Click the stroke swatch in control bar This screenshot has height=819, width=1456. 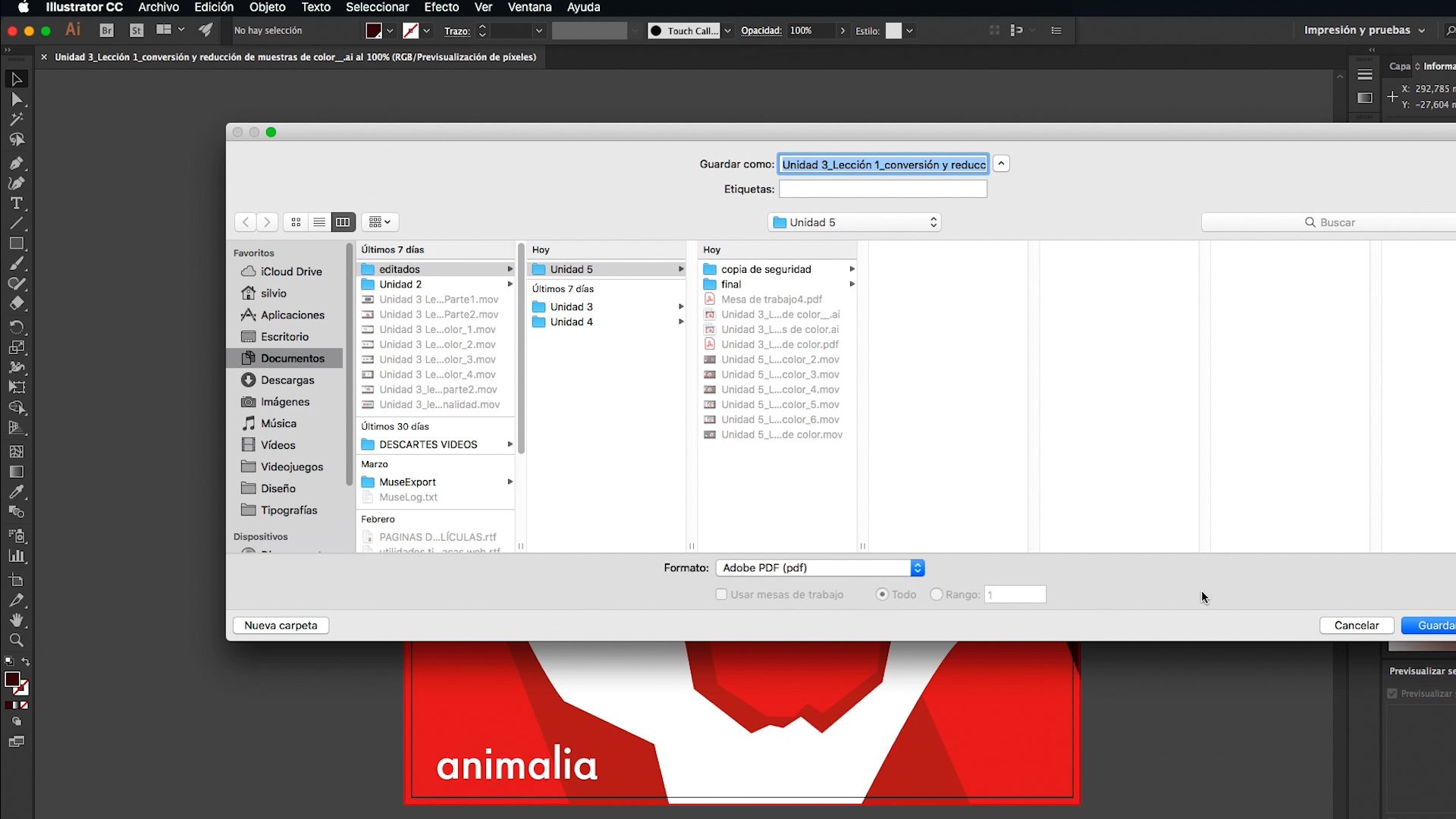tap(410, 30)
